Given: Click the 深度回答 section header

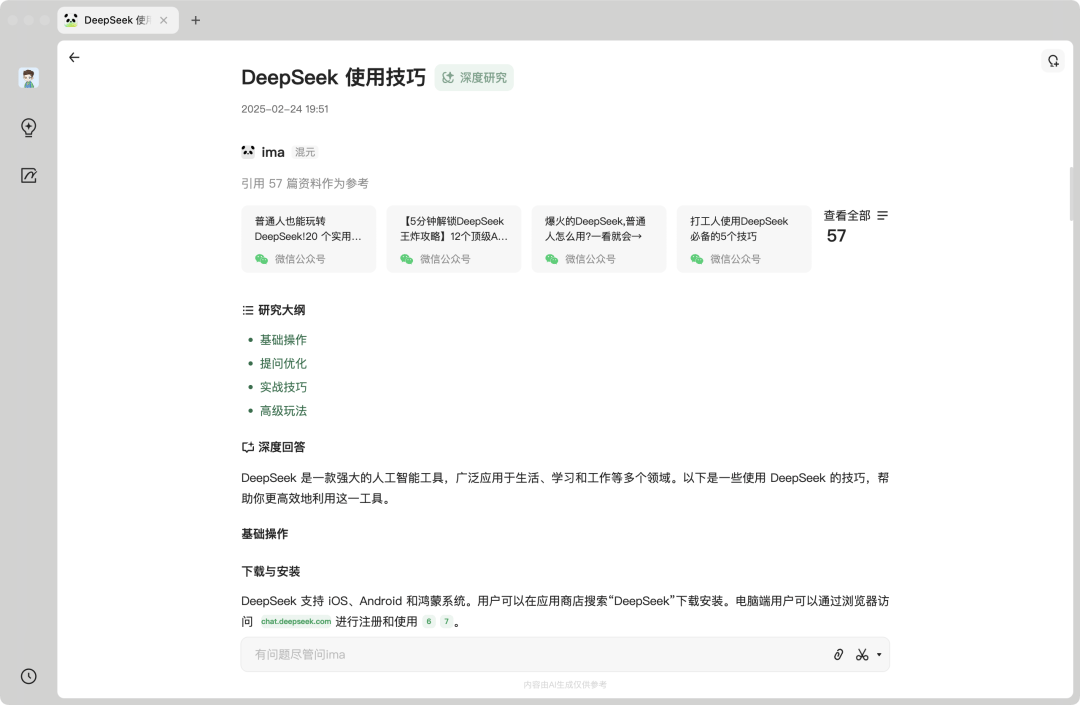Looking at the screenshot, I should [282, 448].
